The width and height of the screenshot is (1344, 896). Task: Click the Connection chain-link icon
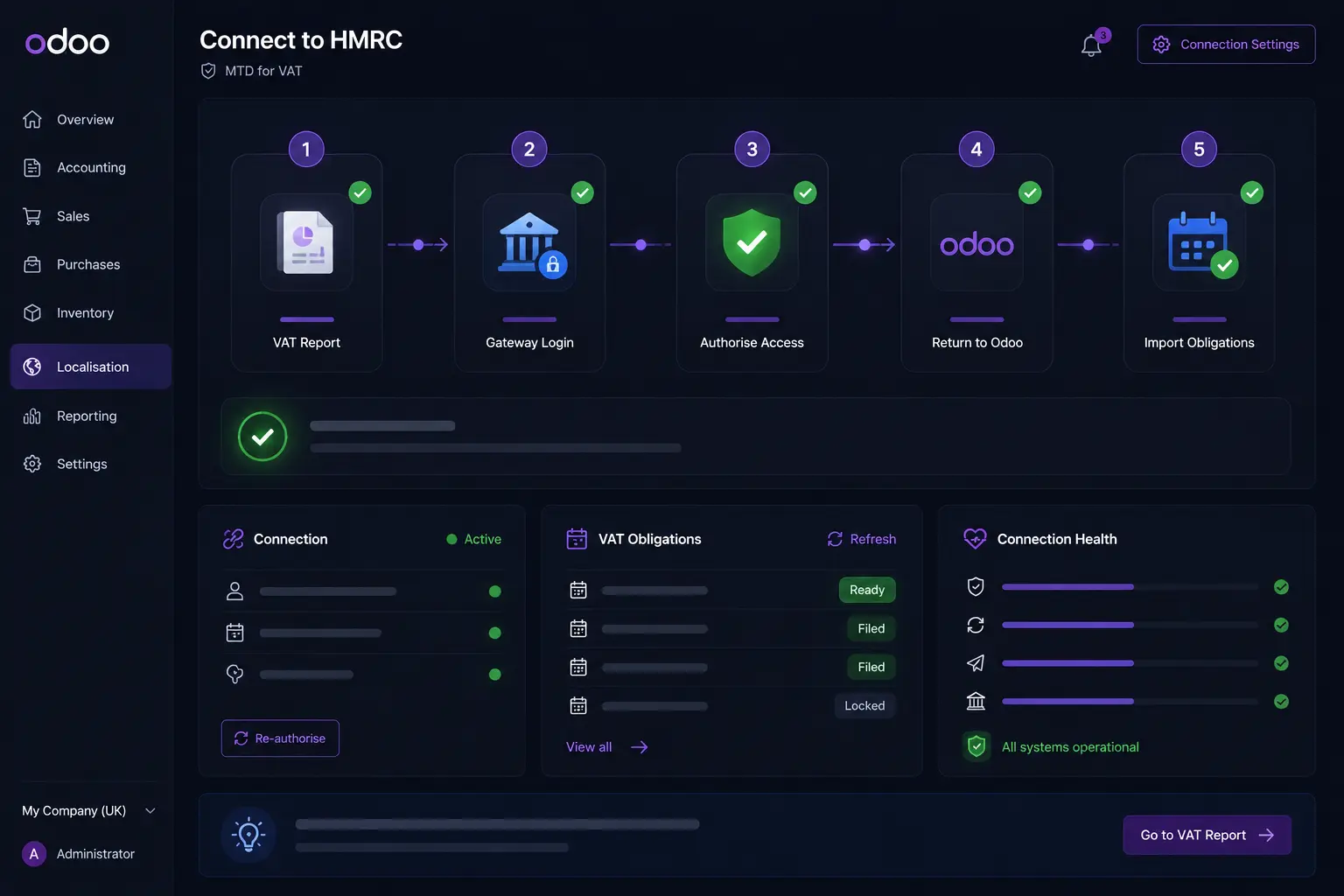[x=233, y=539]
